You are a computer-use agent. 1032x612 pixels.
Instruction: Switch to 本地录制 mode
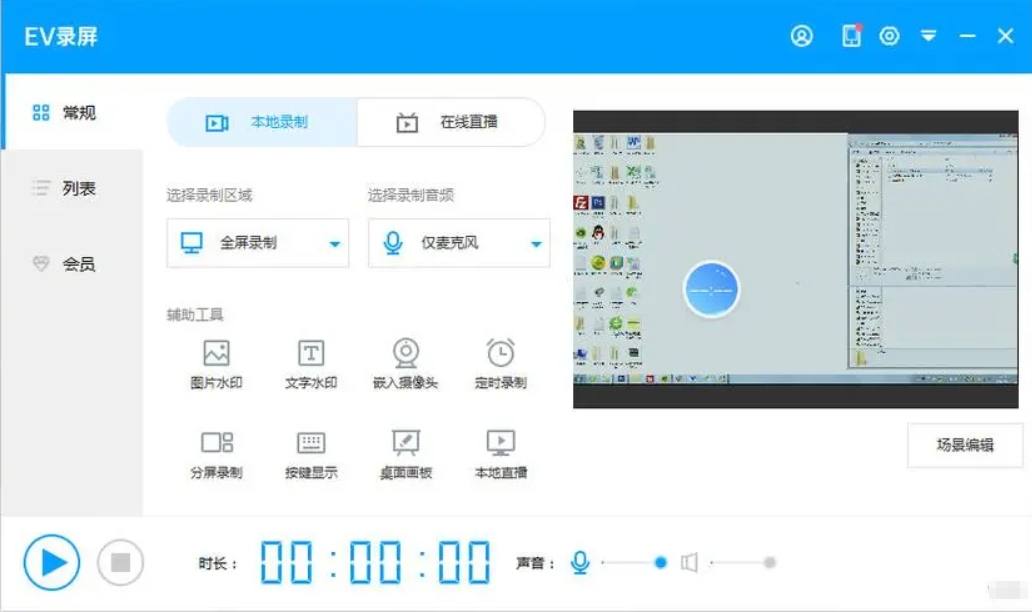[x=262, y=122]
